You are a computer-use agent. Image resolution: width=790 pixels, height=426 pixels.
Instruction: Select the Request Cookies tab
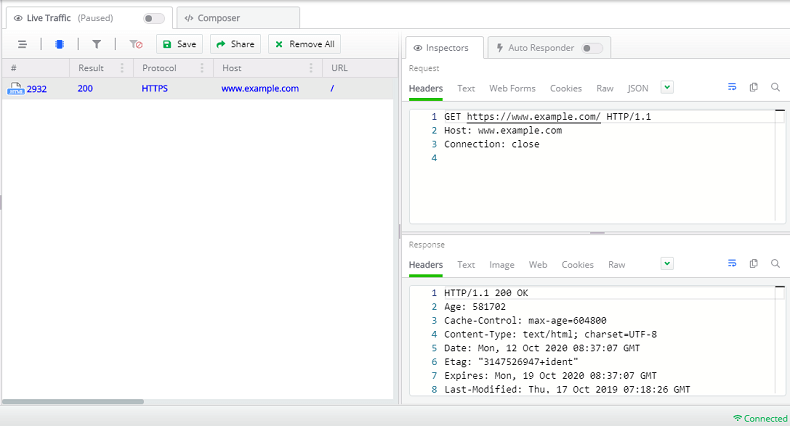point(566,89)
